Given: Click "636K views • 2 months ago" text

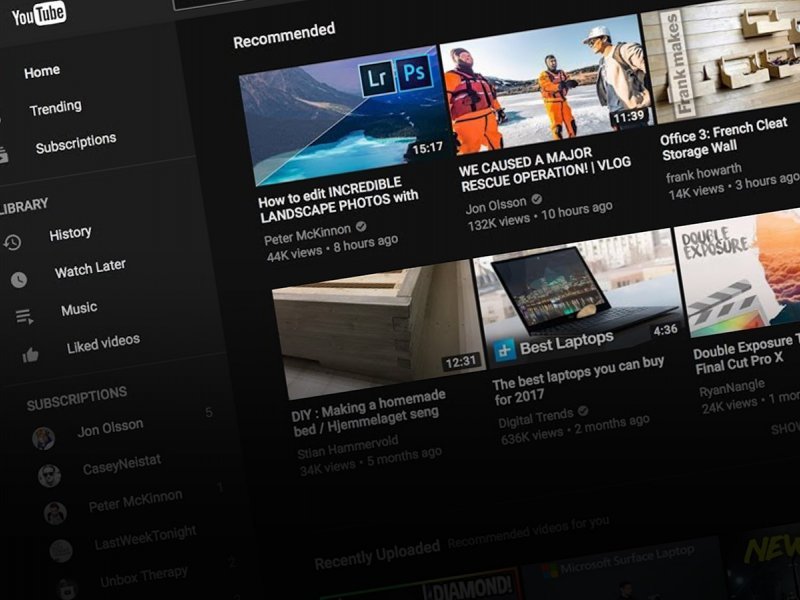Looking at the screenshot, I should click(576, 430).
